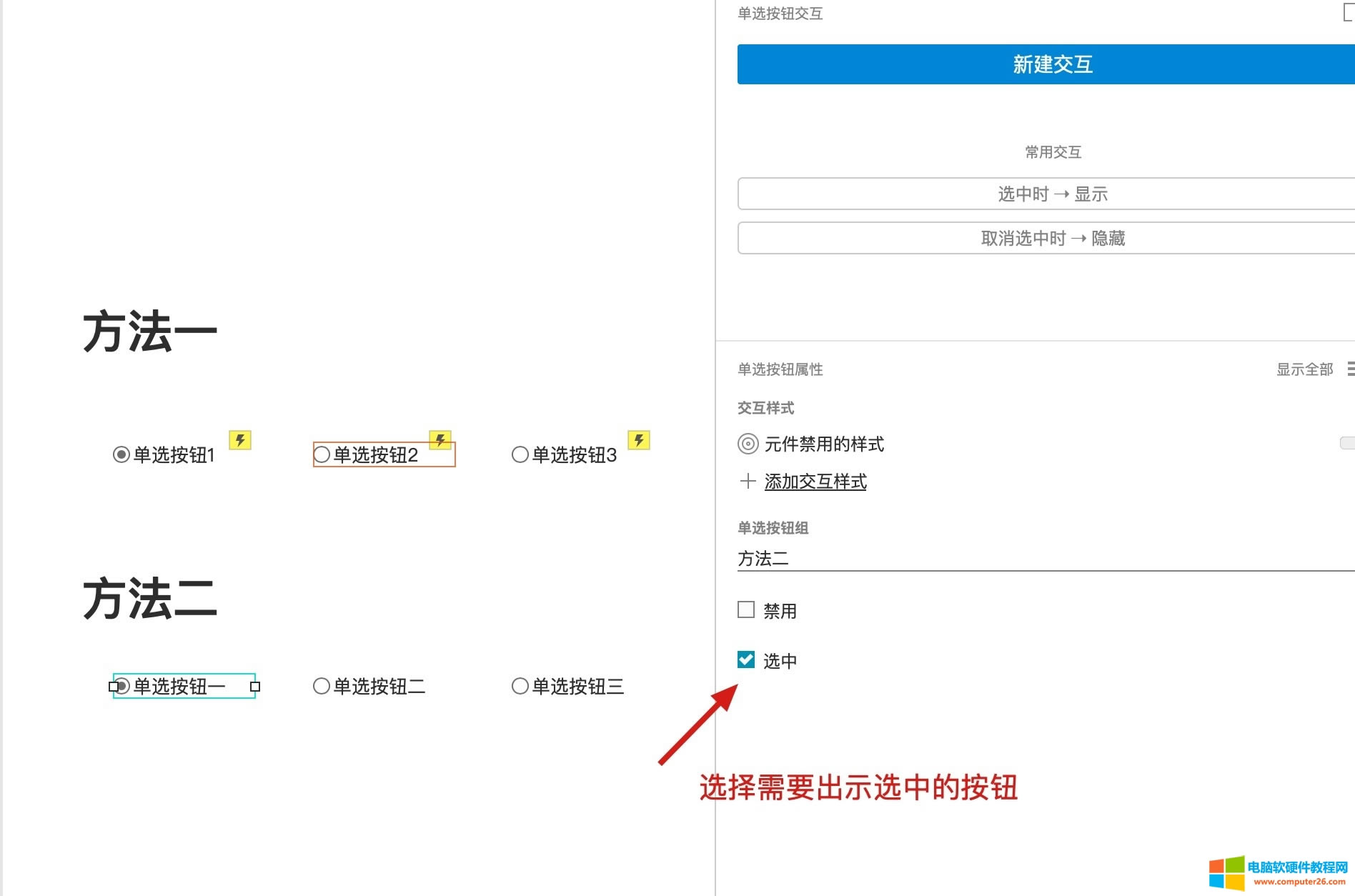Click the 交互样式 label
This screenshot has width=1355, height=896.
click(766, 408)
